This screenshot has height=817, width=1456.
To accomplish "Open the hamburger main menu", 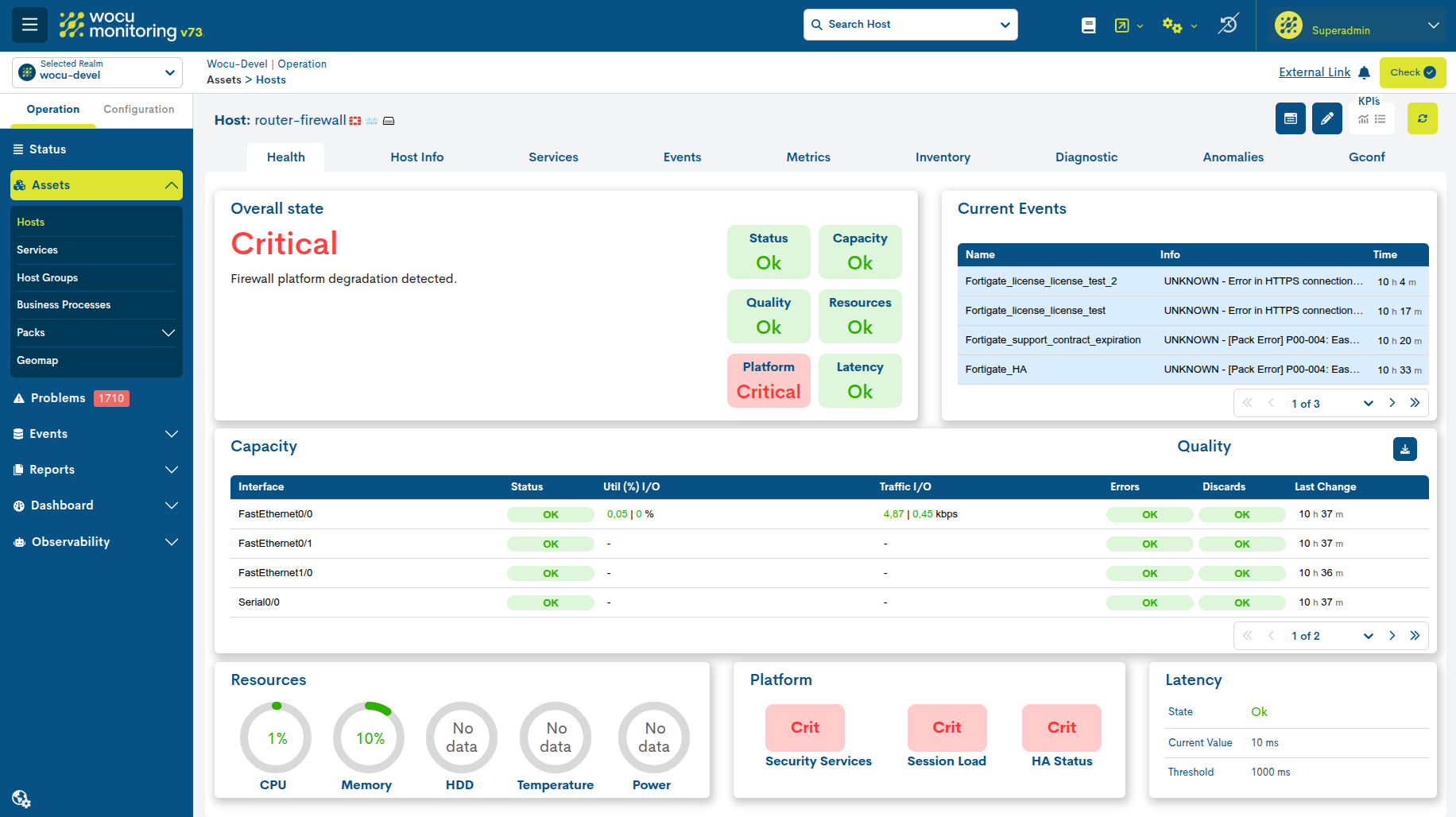I will (x=29, y=25).
